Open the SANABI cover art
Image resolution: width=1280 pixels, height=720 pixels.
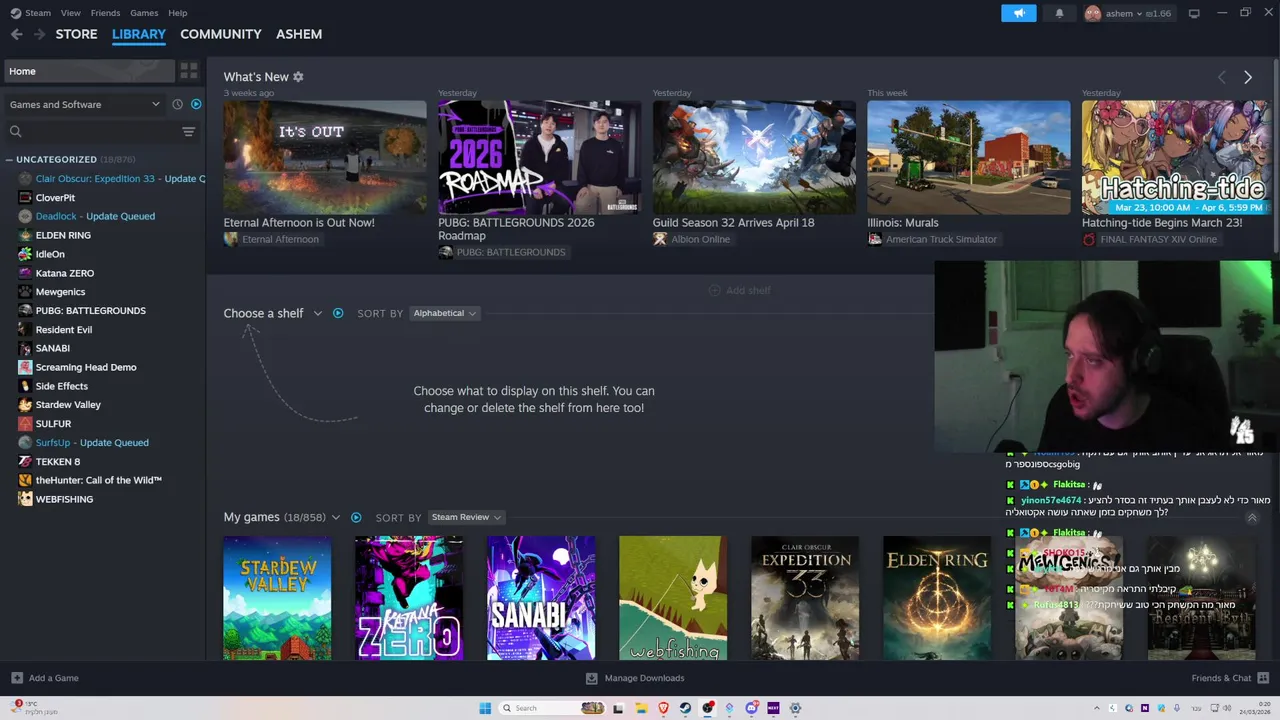[x=541, y=598]
